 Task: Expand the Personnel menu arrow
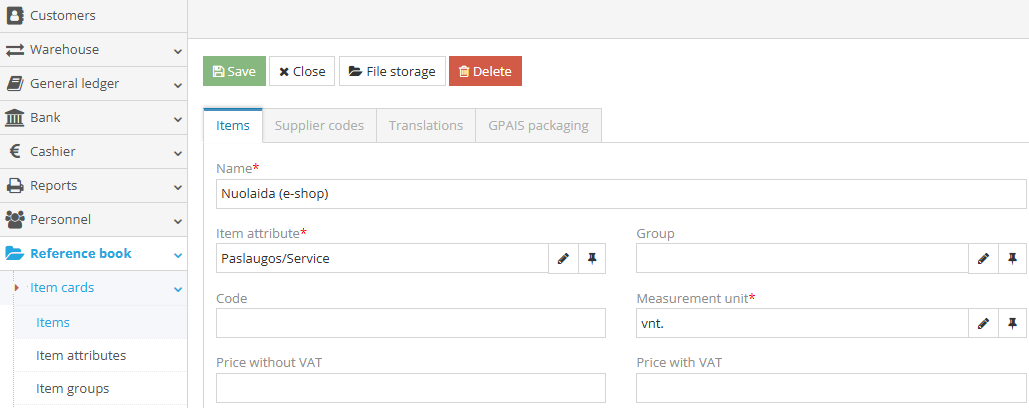[x=177, y=221]
